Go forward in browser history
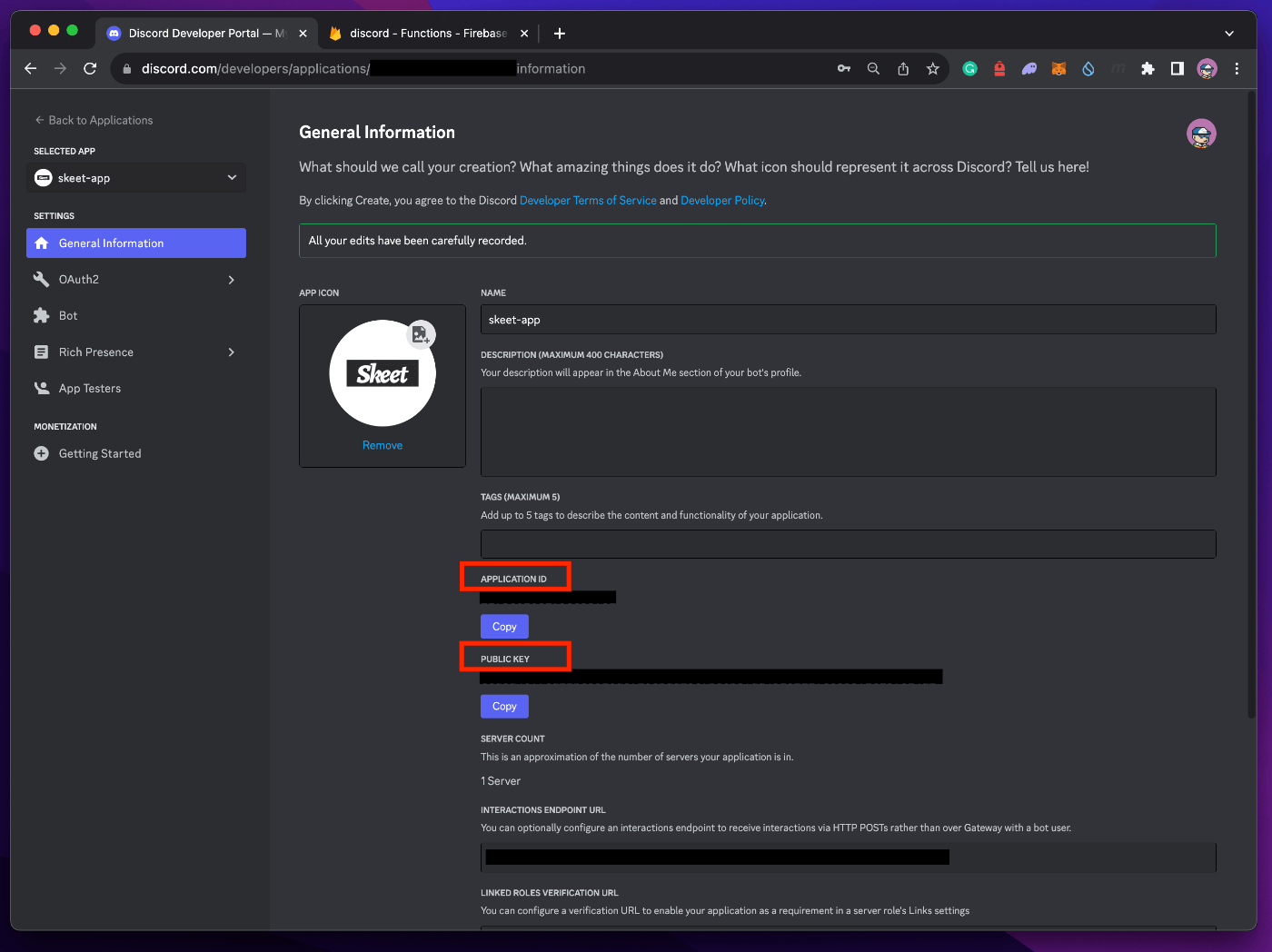Screen dimensions: 1272x952 coord(60,69)
